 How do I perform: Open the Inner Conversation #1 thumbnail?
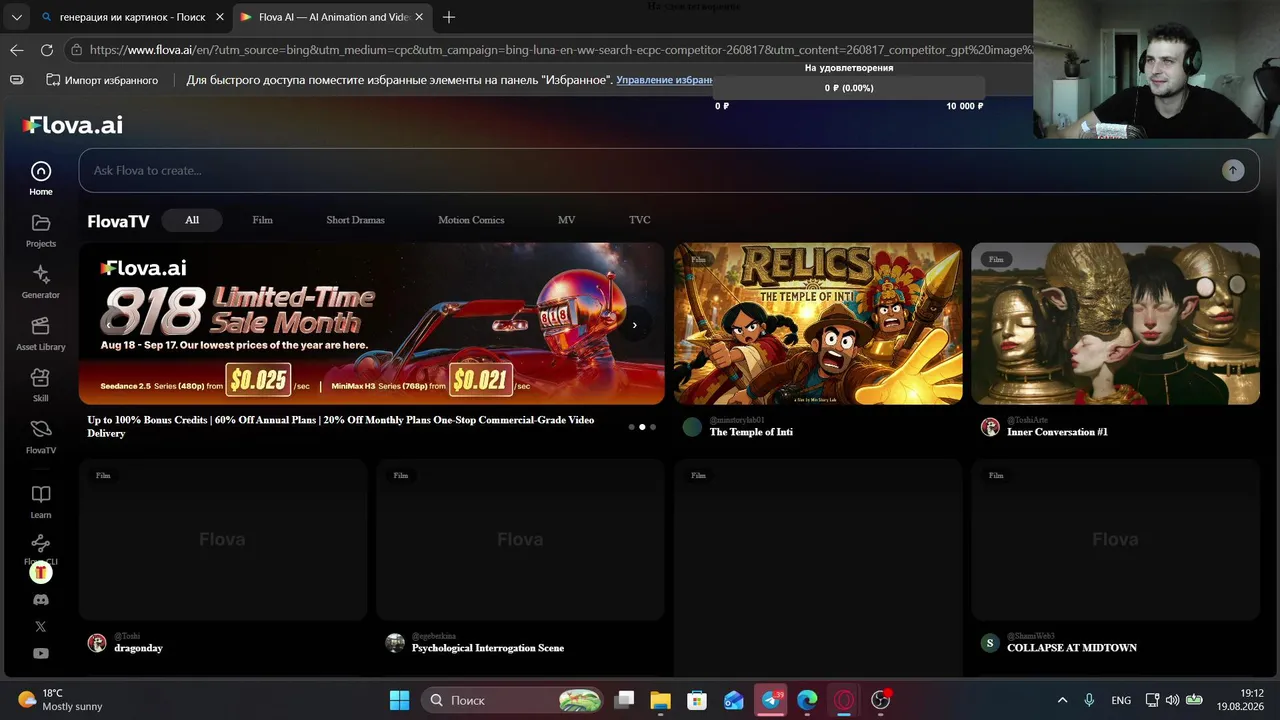coord(1115,324)
